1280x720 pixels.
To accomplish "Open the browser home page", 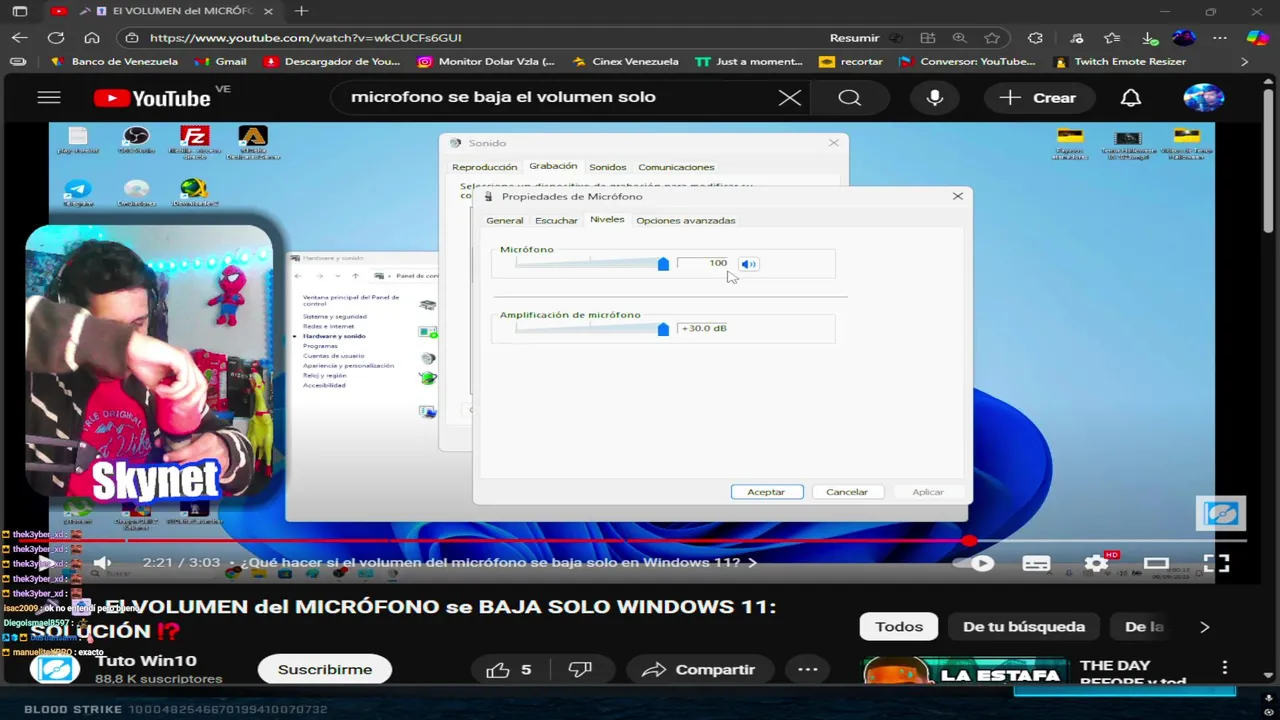I will [92, 38].
